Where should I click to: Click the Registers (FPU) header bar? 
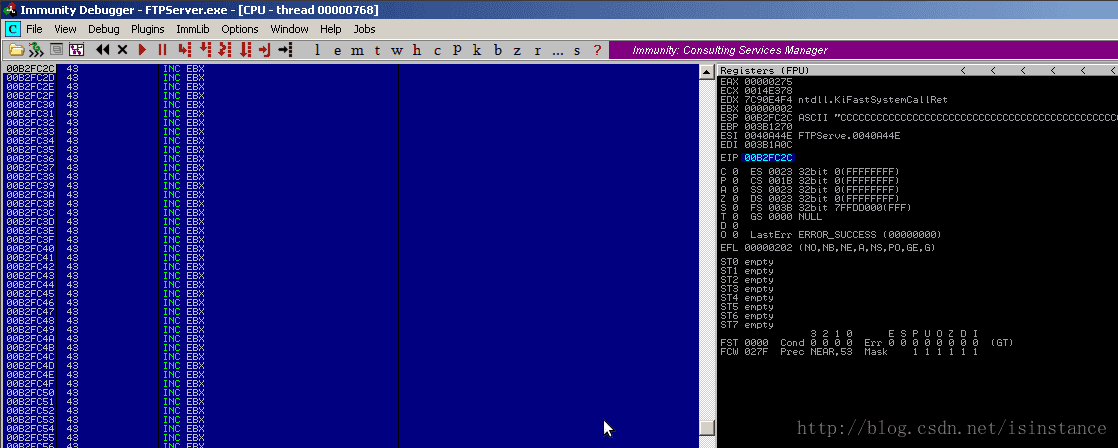tap(917, 70)
